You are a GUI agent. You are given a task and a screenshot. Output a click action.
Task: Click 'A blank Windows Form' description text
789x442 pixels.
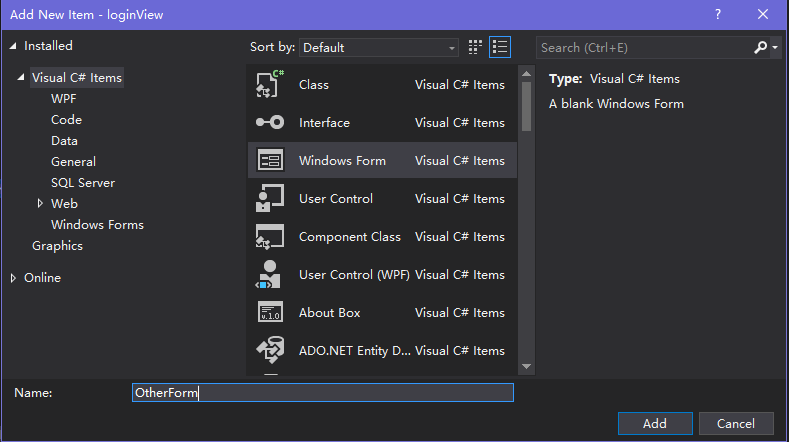(616, 104)
